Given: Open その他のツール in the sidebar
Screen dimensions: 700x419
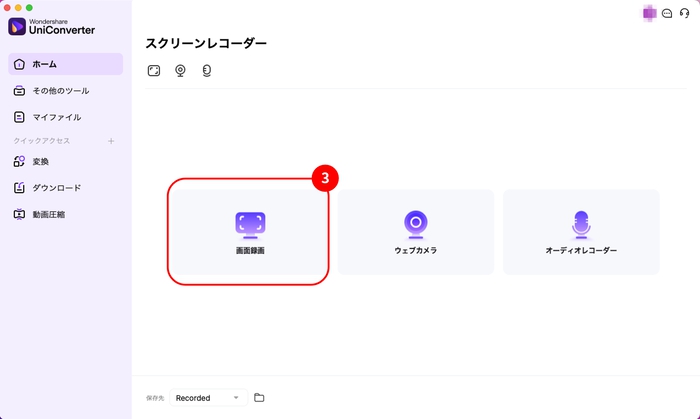Looking at the screenshot, I should [65, 91].
